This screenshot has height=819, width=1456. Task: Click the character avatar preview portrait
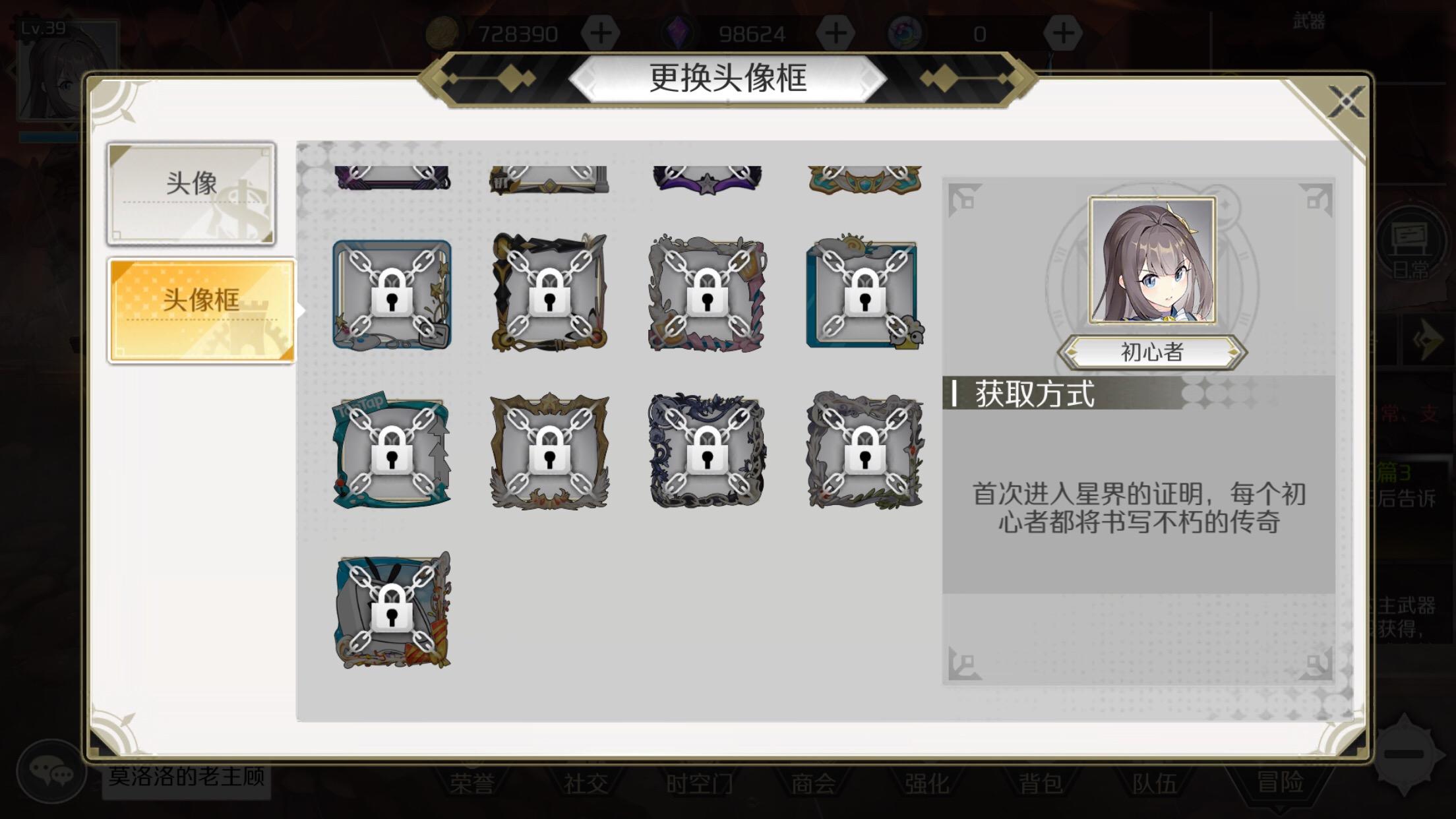click(x=1152, y=260)
